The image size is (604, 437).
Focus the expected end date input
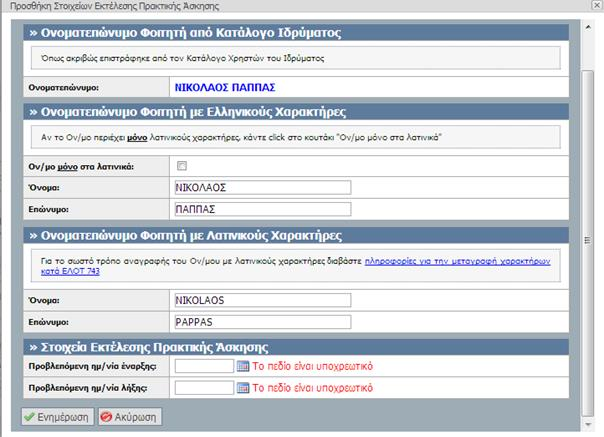tap(204, 388)
